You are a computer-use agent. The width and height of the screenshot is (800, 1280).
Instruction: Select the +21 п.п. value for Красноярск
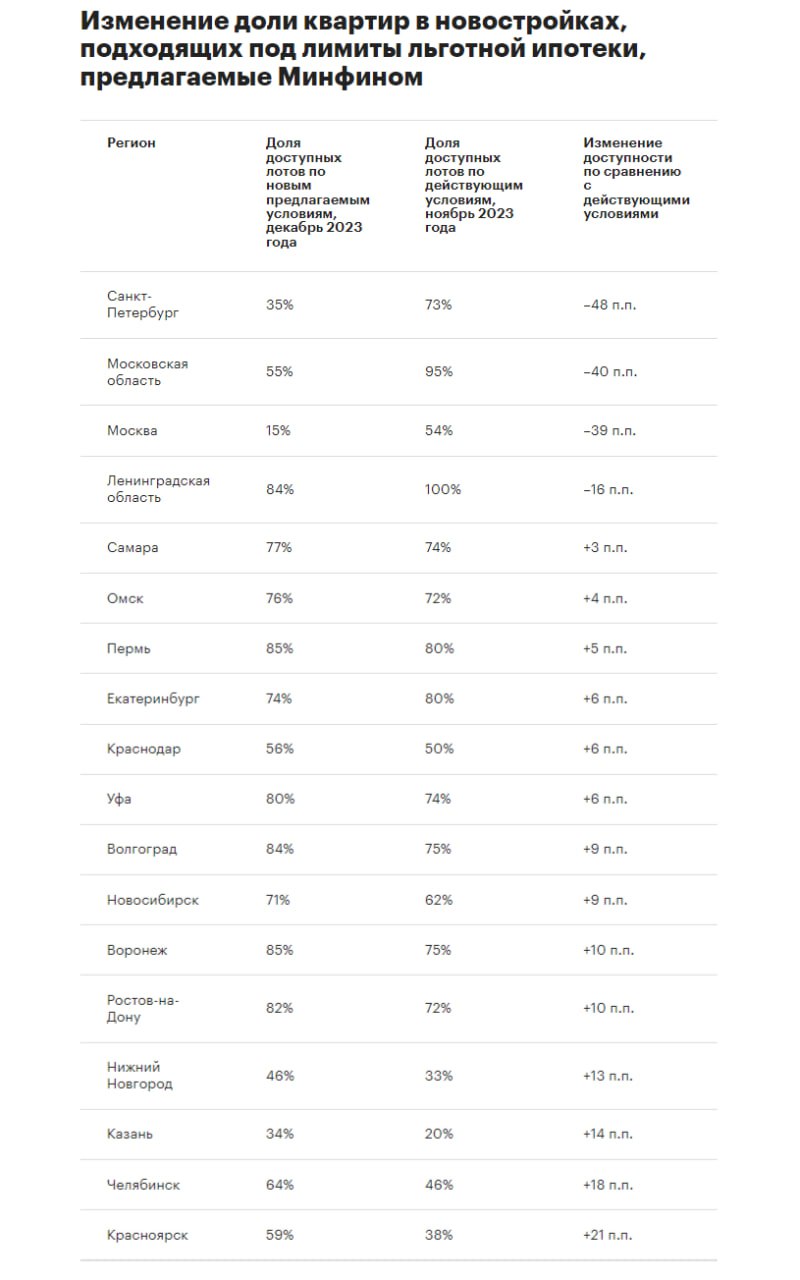(x=608, y=1235)
